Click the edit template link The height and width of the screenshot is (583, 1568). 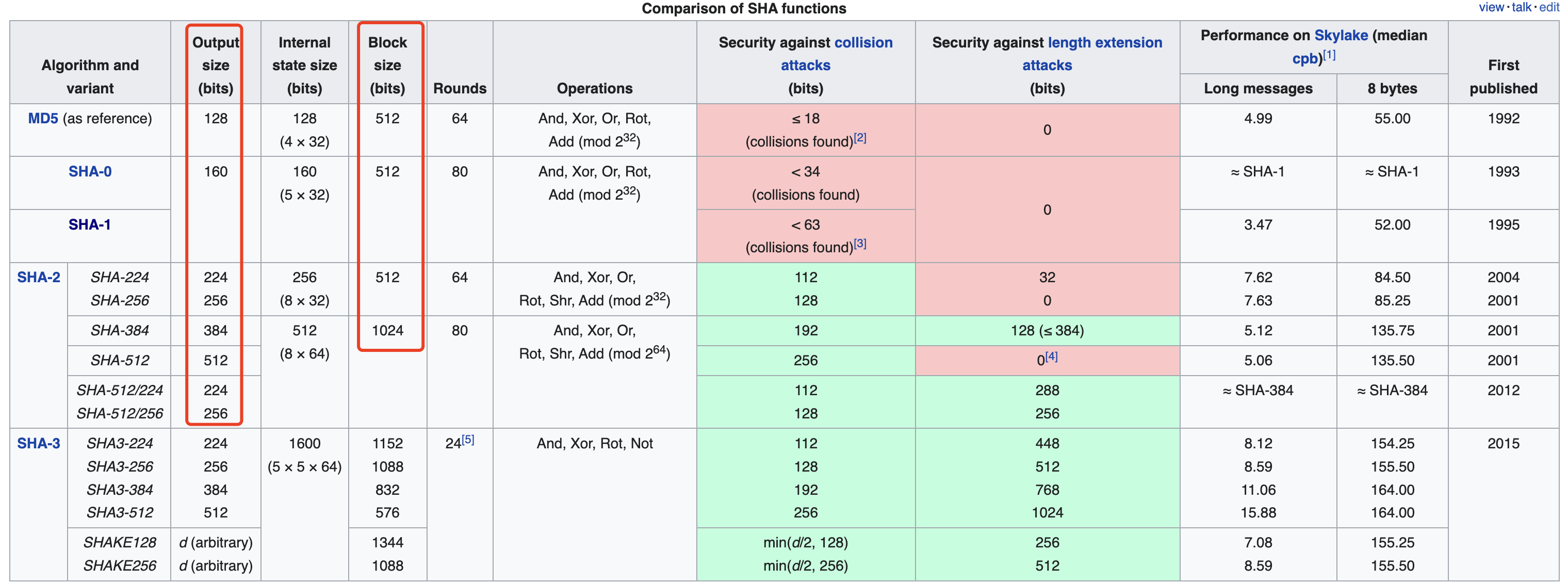click(1548, 7)
